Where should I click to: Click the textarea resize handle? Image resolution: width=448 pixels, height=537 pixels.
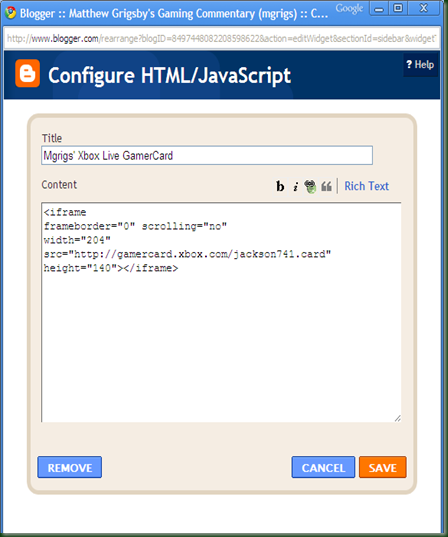coord(397,418)
